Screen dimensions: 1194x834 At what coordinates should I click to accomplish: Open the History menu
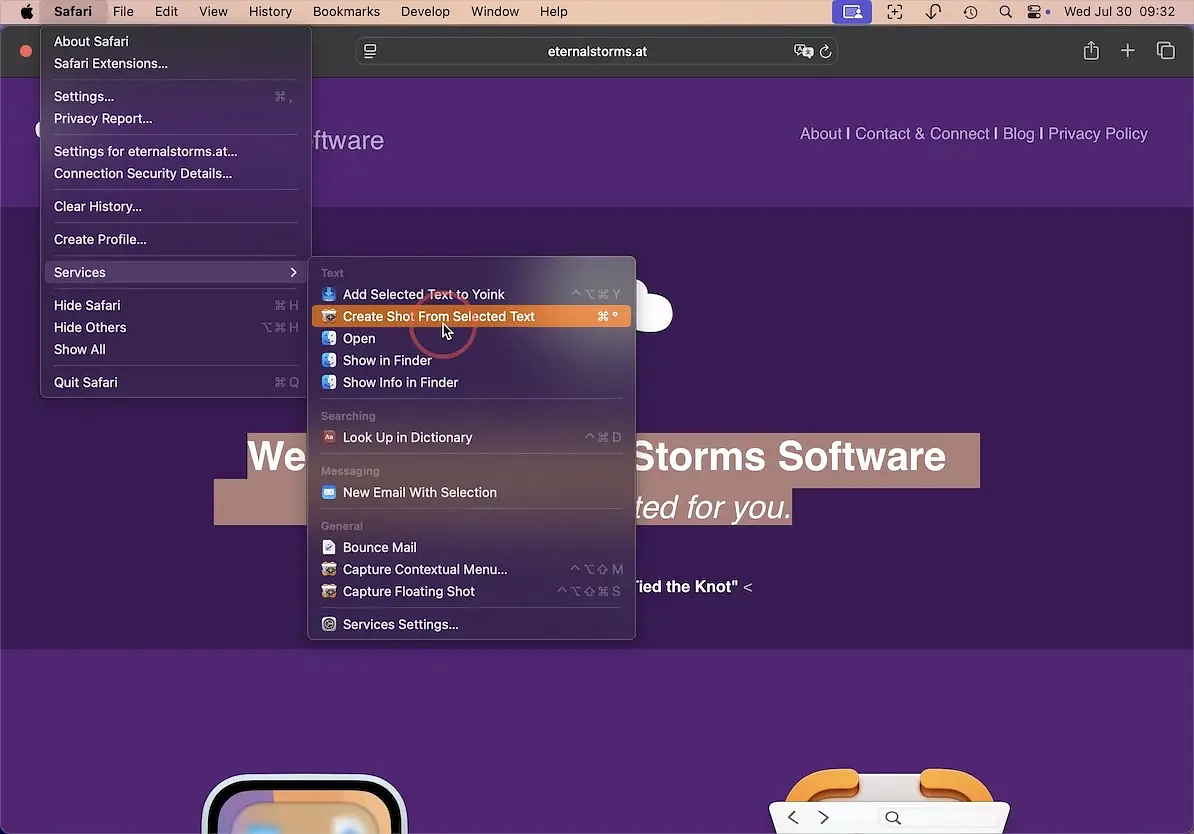(x=270, y=12)
